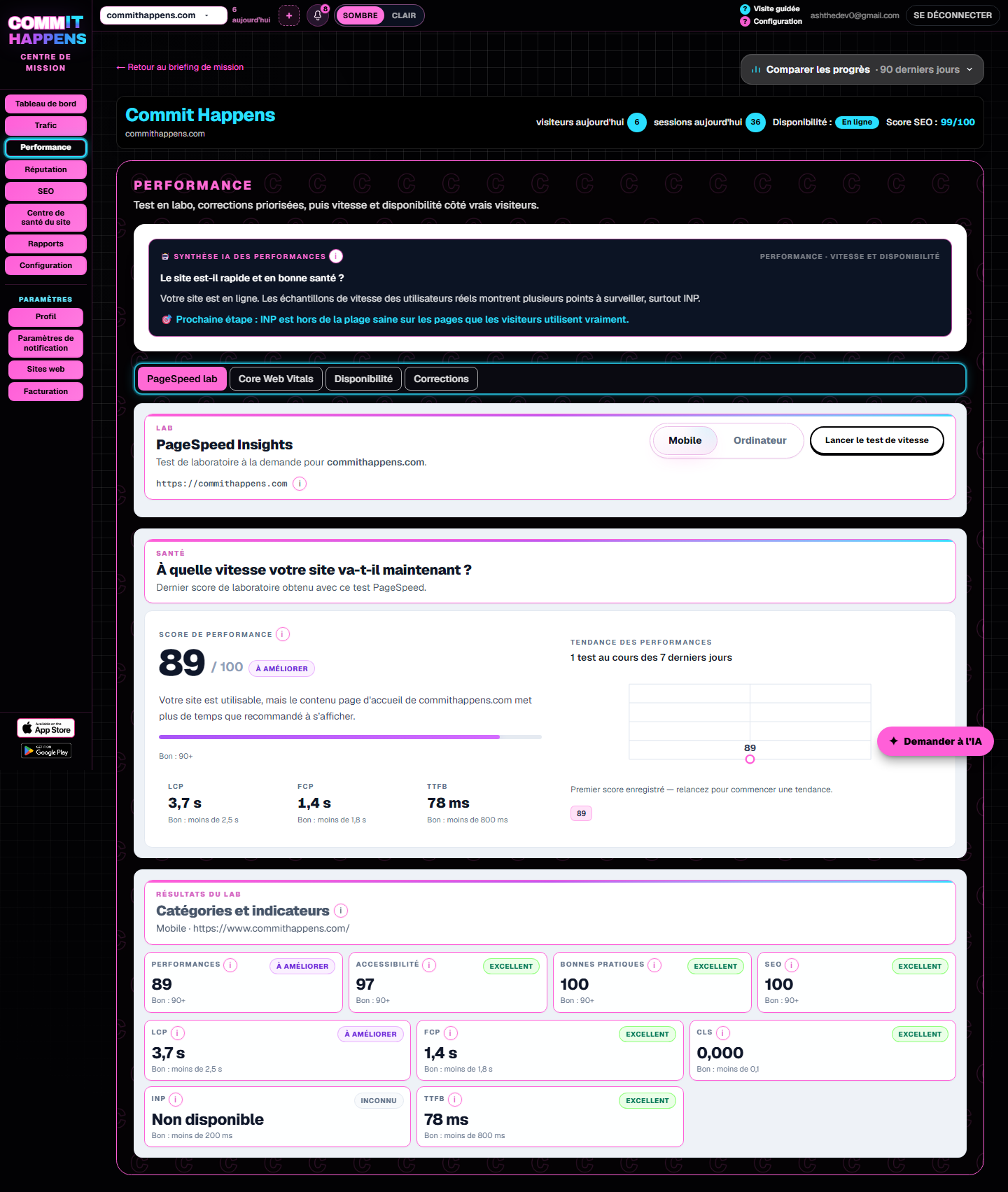Click Se déconnecter button

[x=952, y=15]
